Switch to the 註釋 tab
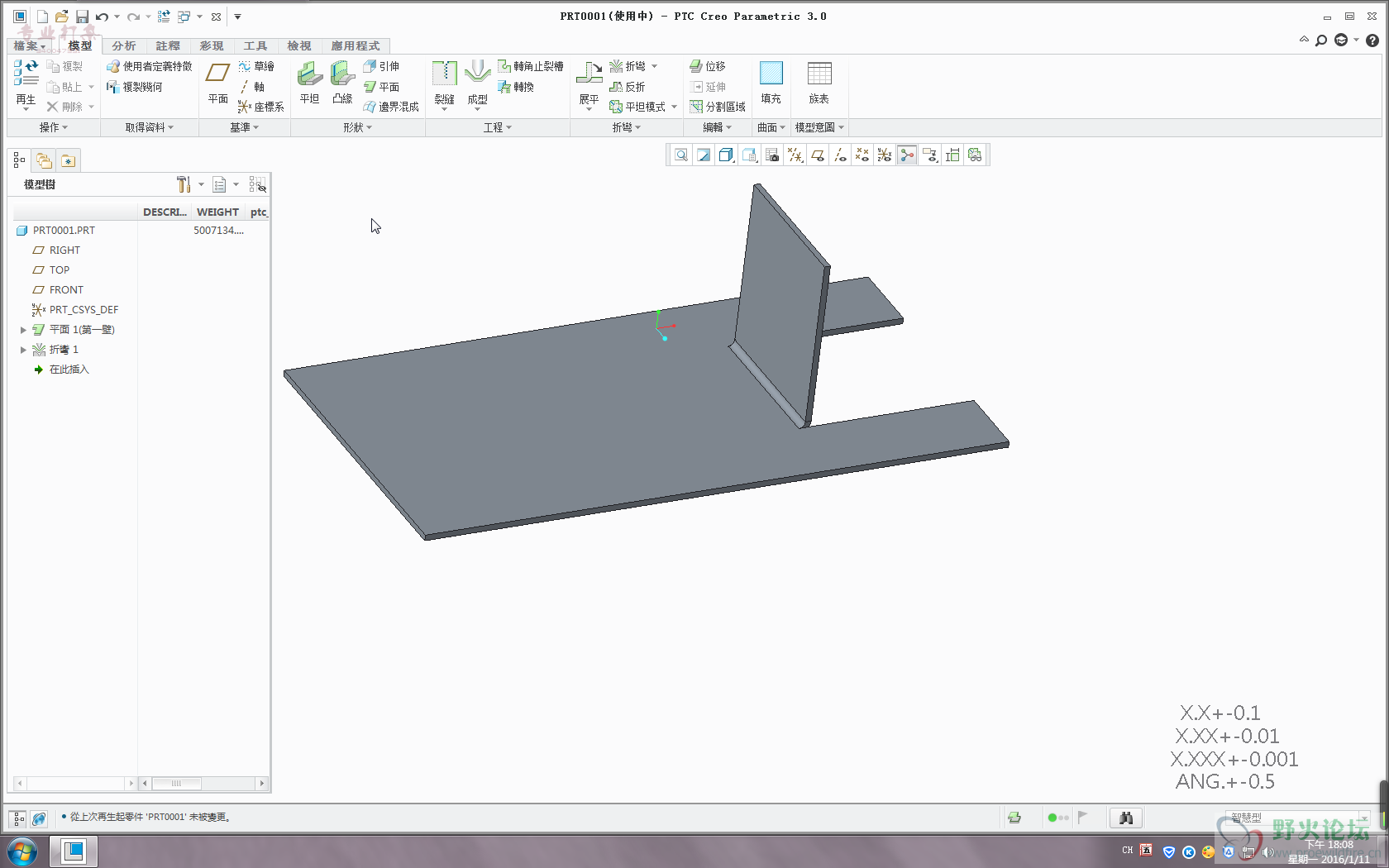The width and height of the screenshot is (1389, 868). (168, 46)
